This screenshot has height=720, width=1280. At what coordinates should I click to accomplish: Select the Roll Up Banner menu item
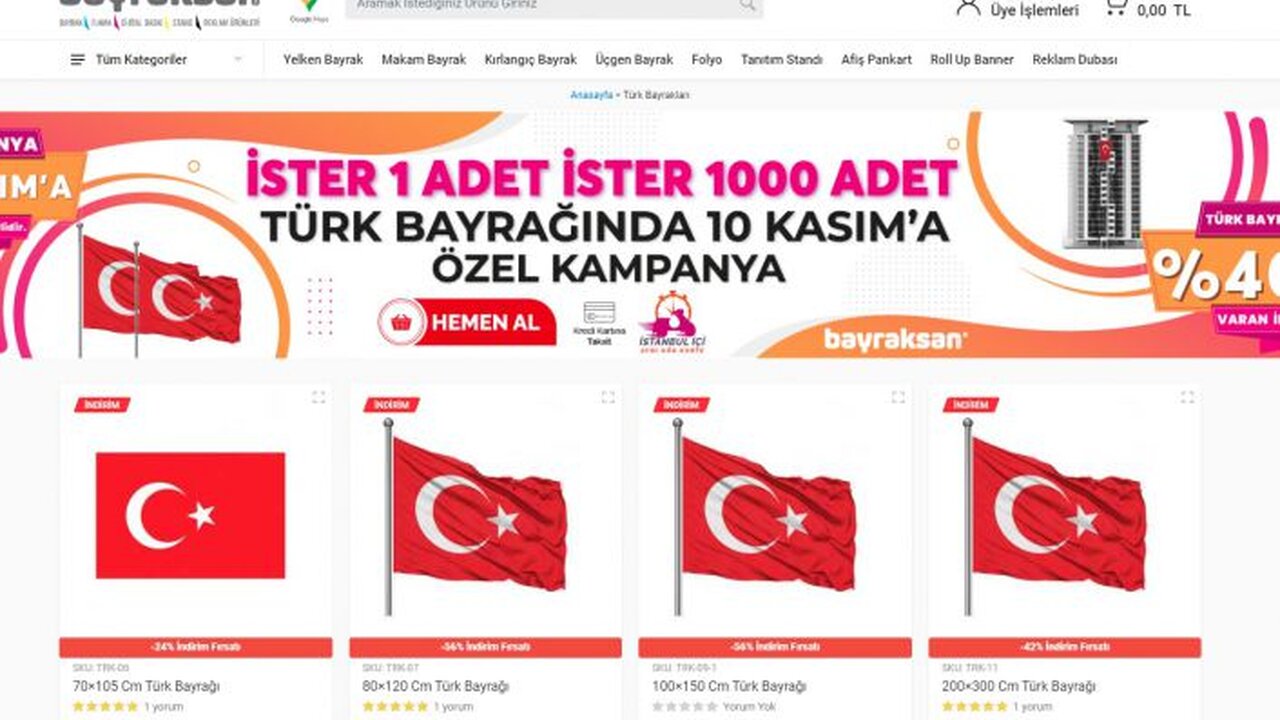(x=971, y=60)
